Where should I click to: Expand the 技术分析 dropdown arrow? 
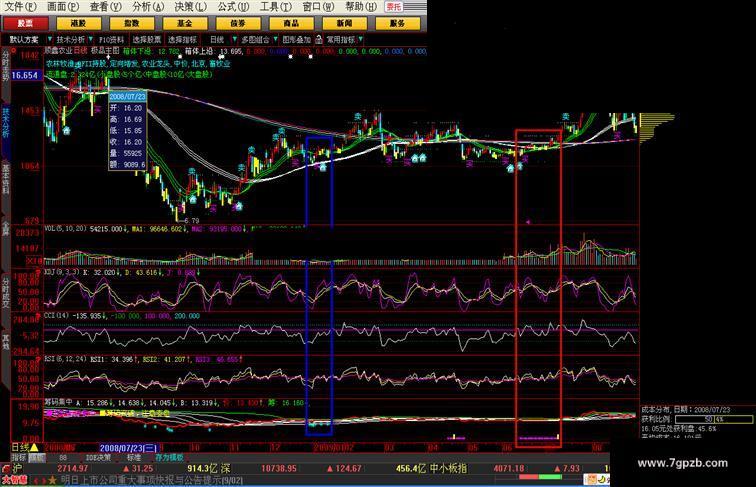(91, 39)
